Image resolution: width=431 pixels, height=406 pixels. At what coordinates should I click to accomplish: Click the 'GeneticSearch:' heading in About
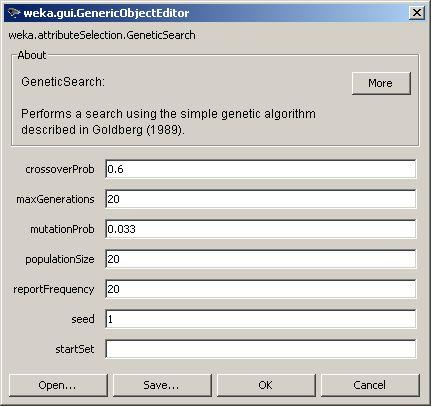[63, 82]
